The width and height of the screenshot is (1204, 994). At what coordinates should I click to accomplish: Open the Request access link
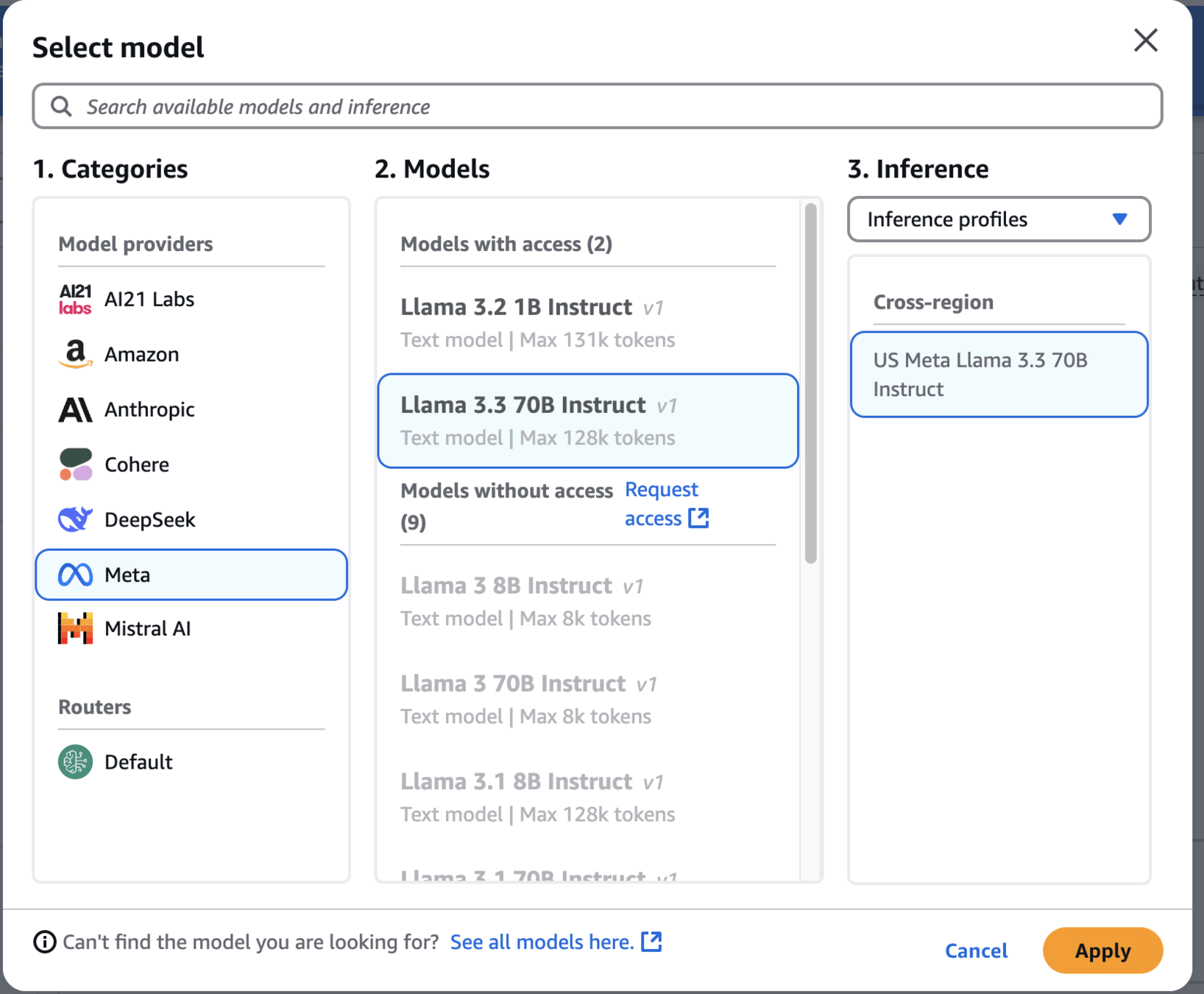666,504
